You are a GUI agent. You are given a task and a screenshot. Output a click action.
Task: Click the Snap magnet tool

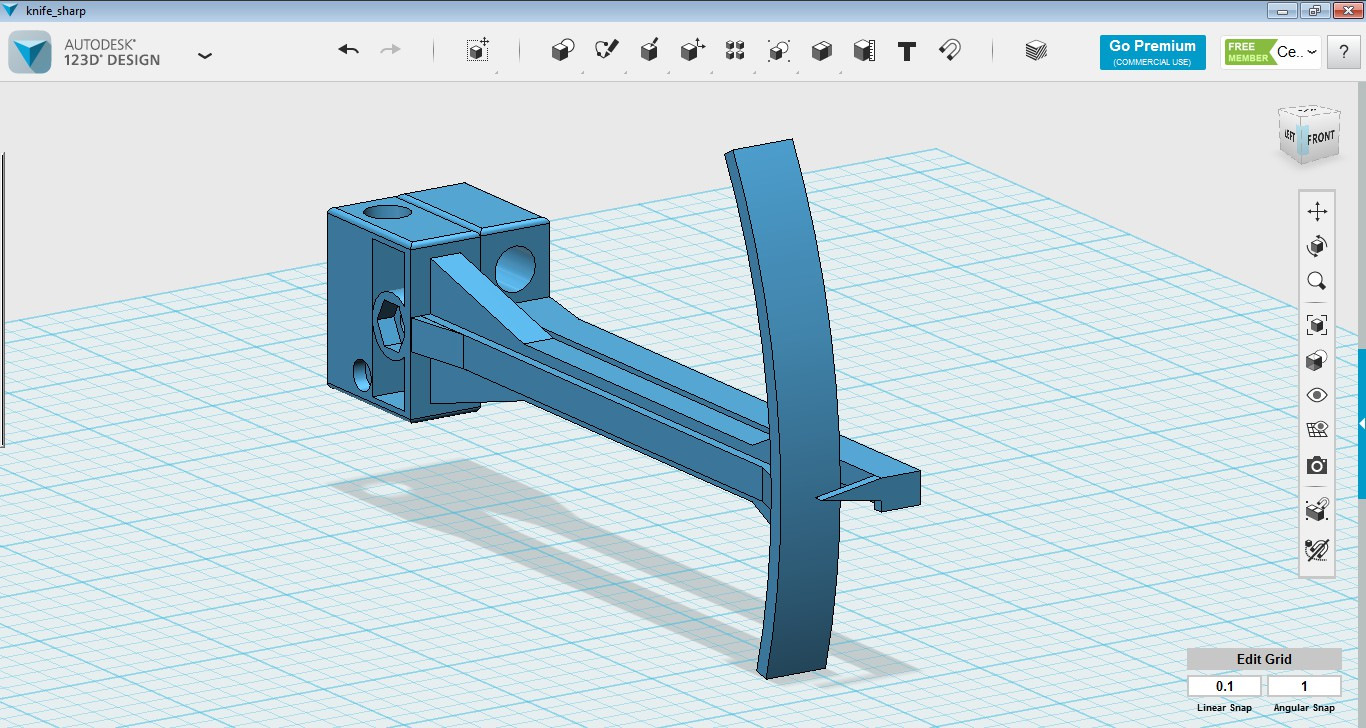coord(950,50)
